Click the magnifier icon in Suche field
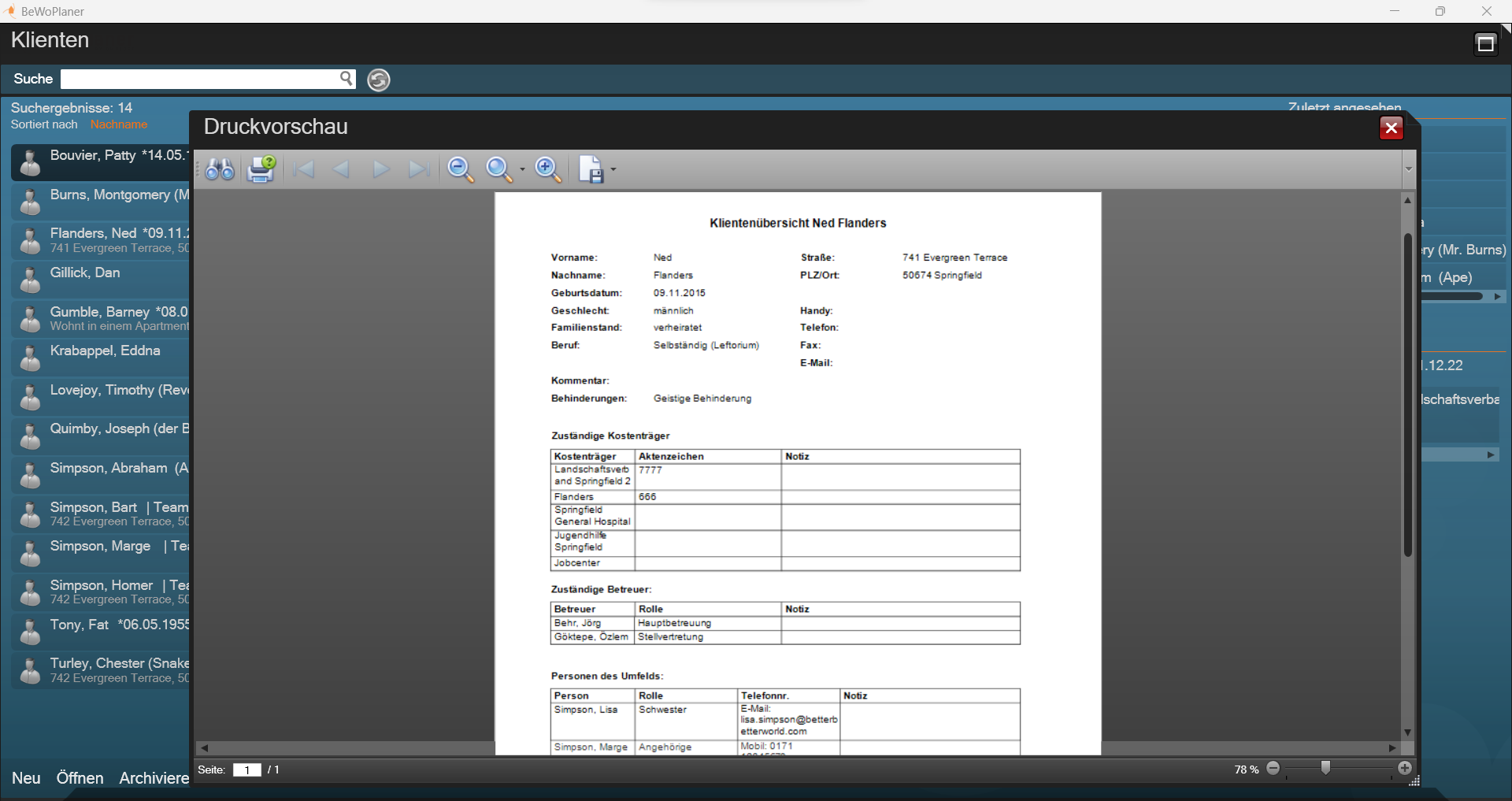The image size is (1512, 801). tap(346, 78)
